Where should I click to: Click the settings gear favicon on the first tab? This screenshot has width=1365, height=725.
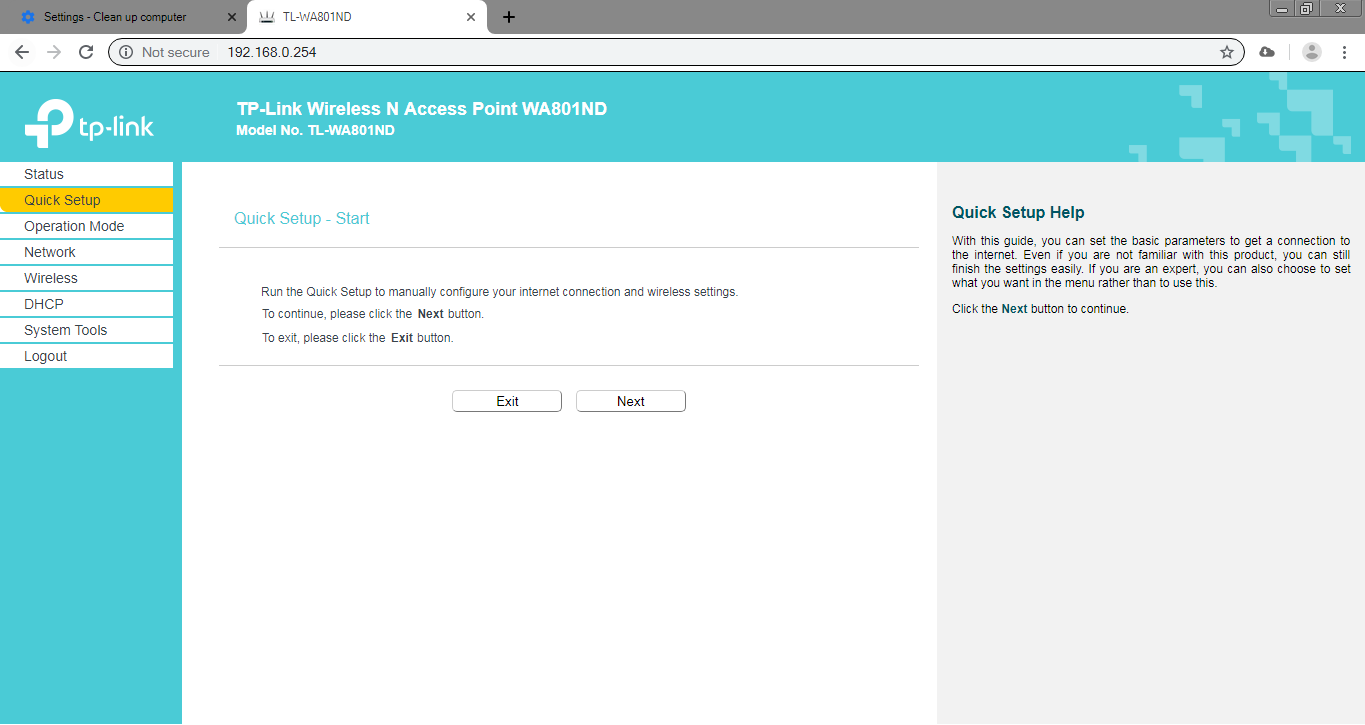pos(28,17)
